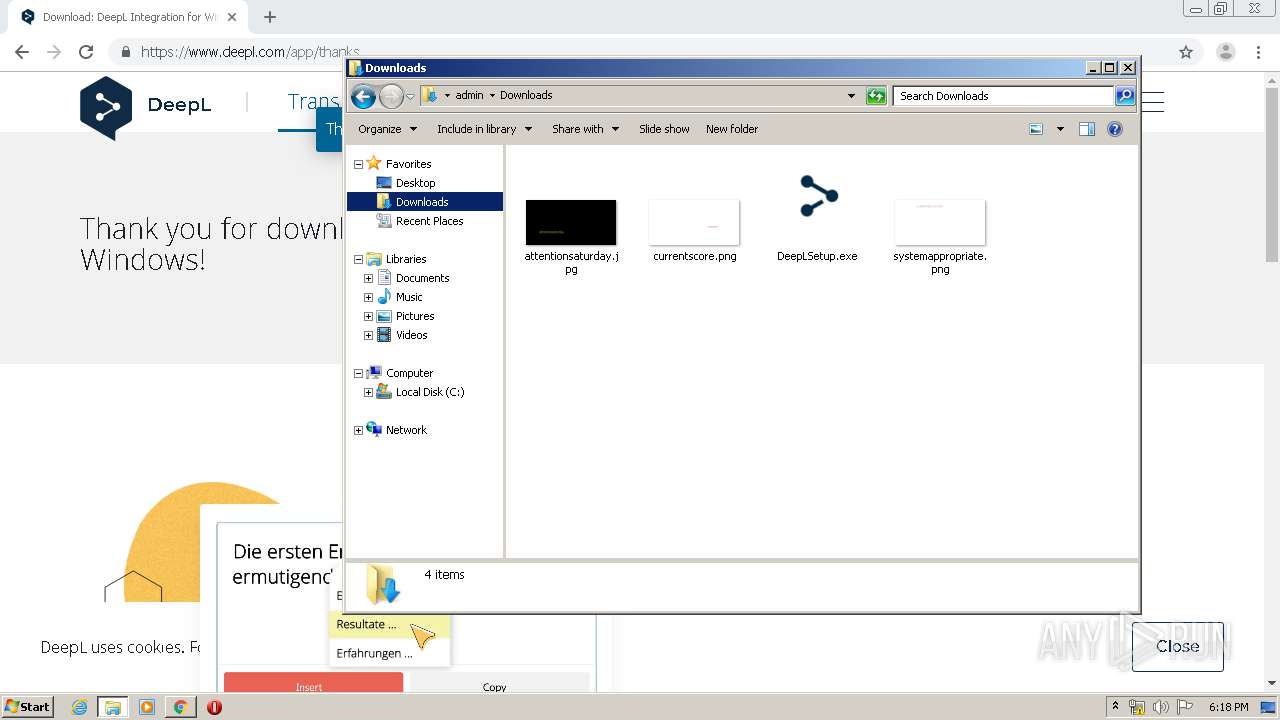The height and width of the screenshot is (720, 1280).
Task: Click New folder in the toolbar
Action: [x=732, y=129]
